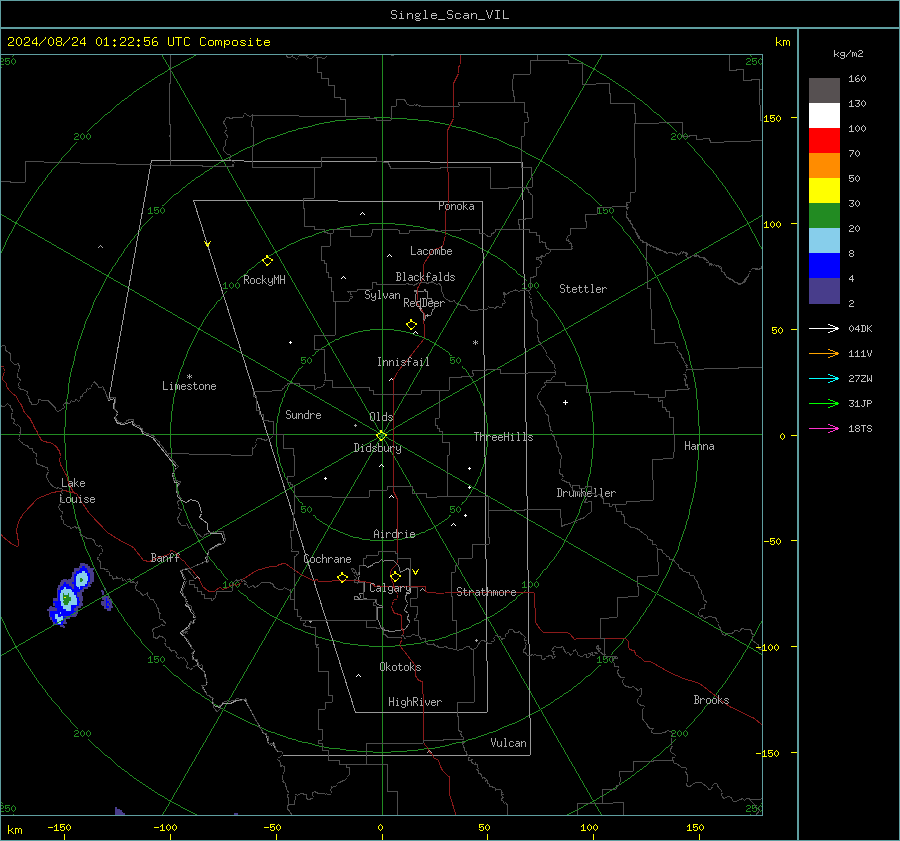Screen dimensions: 900x841
Task: Click the Banff label
Action: click(x=165, y=557)
